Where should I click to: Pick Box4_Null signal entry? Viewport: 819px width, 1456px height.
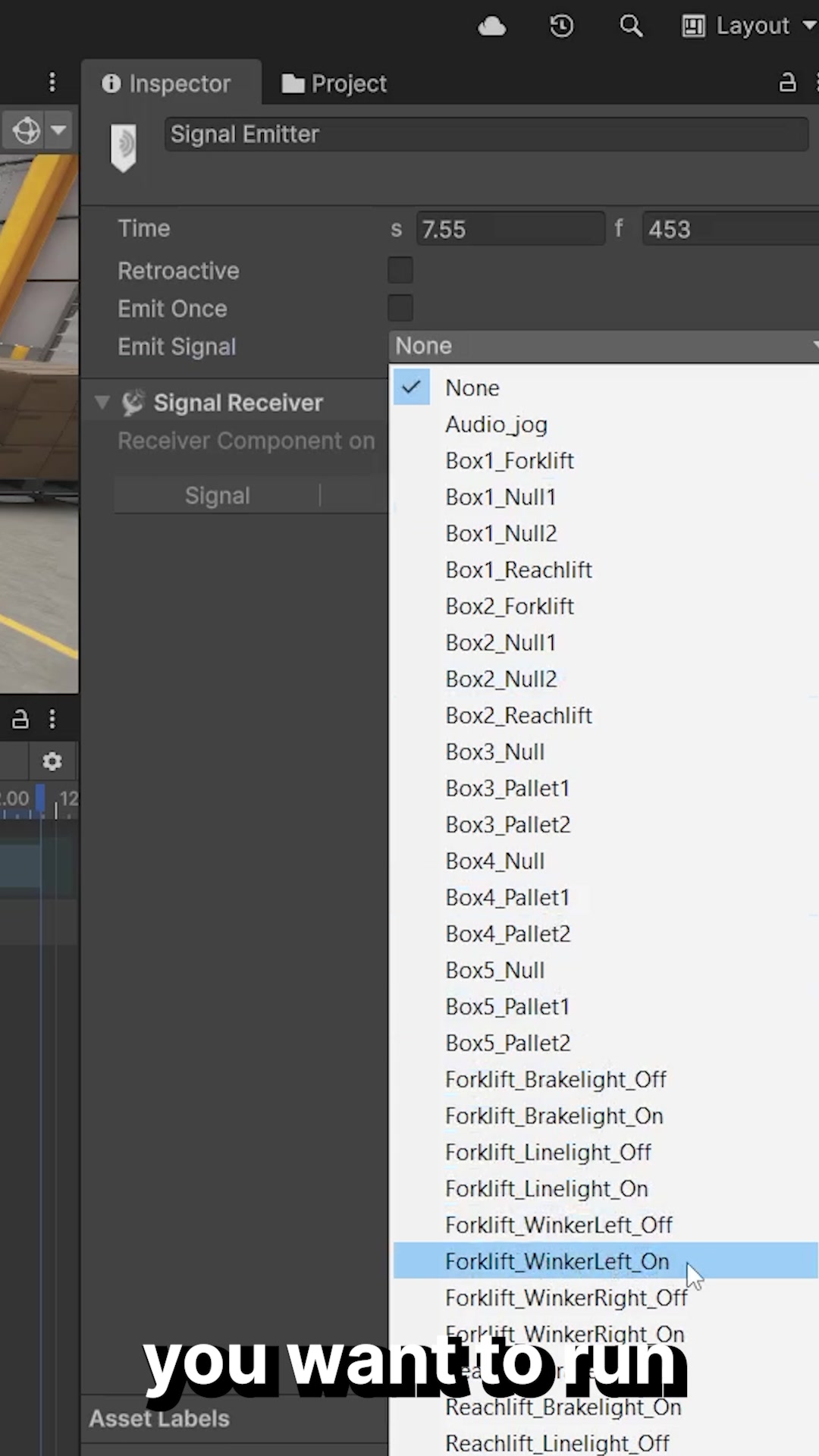[605, 861]
